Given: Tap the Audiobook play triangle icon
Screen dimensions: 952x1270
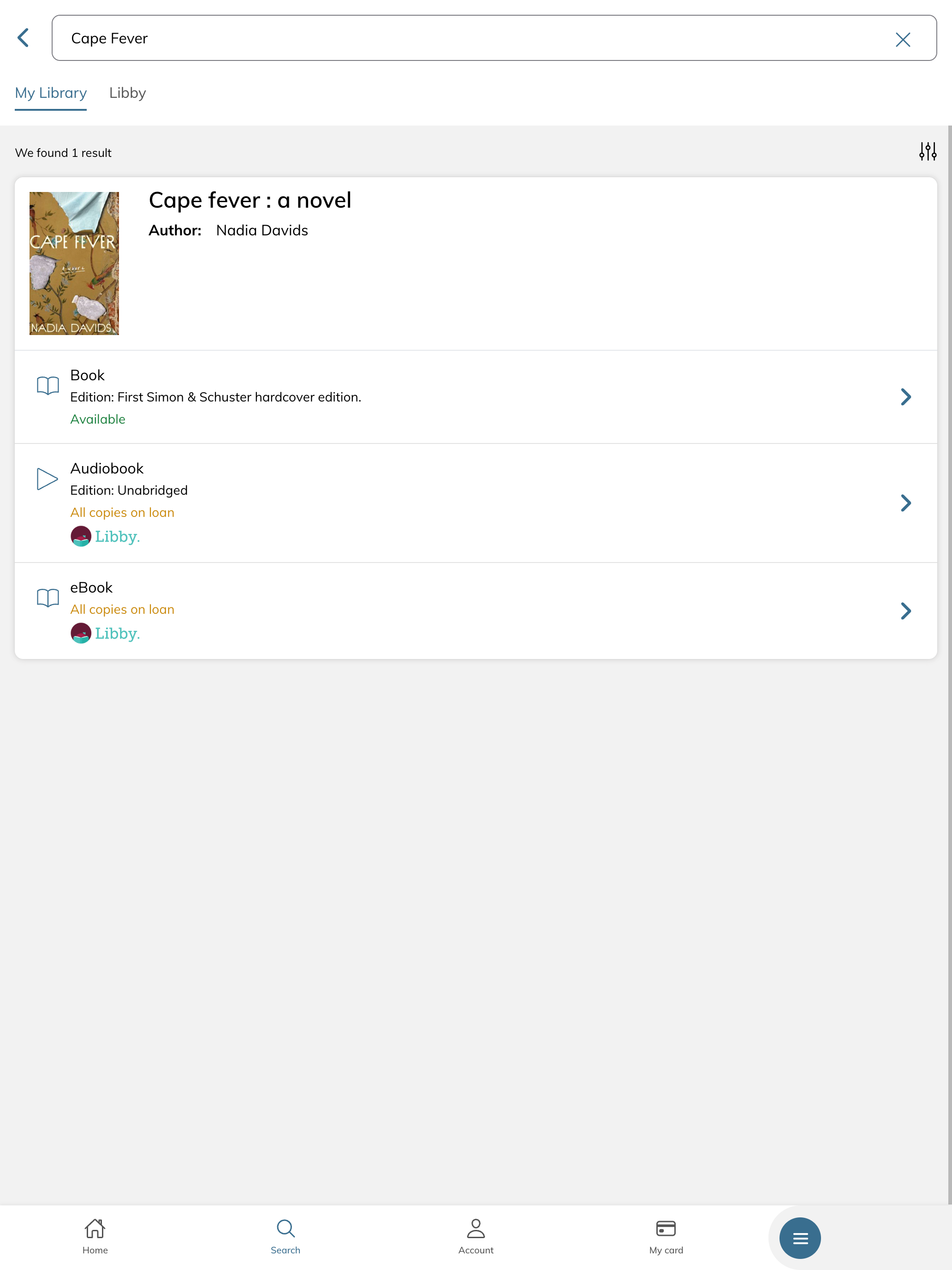Looking at the screenshot, I should pyautogui.click(x=47, y=479).
